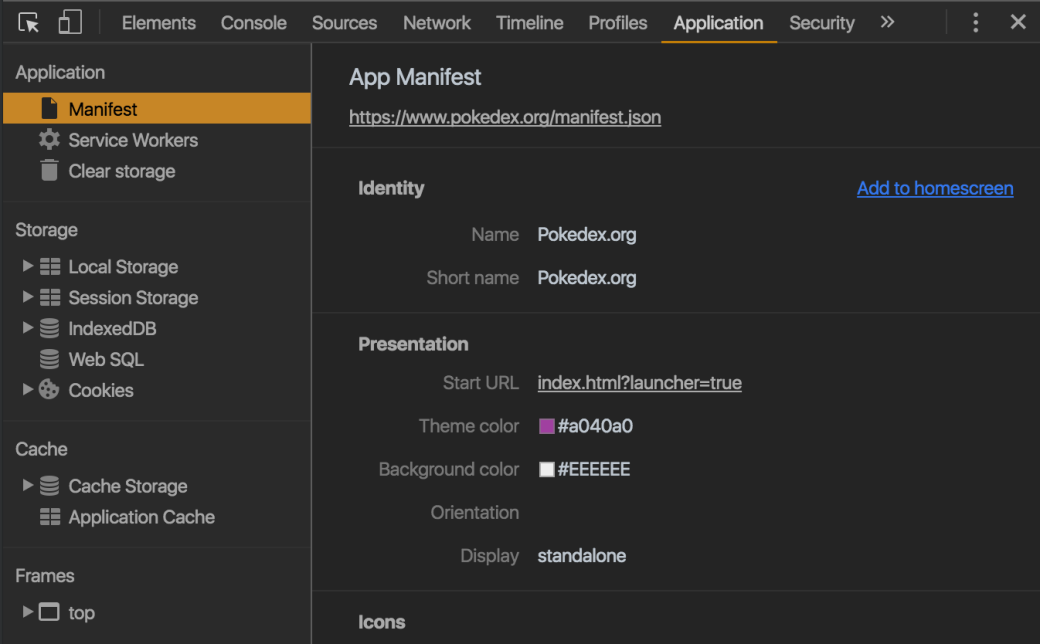Image resolution: width=1040 pixels, height=644 pixels.
Task: Open the pokedex.org manifest.json link
Action: (505, 117)
